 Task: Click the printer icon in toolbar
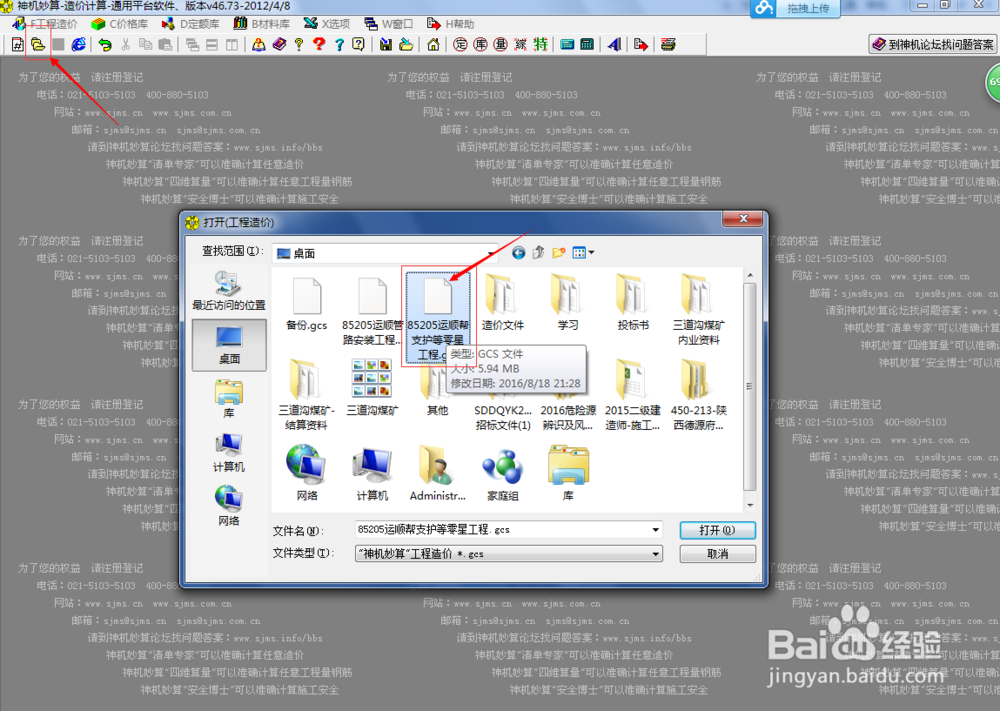pyautogui.click(x=668, y=44)
